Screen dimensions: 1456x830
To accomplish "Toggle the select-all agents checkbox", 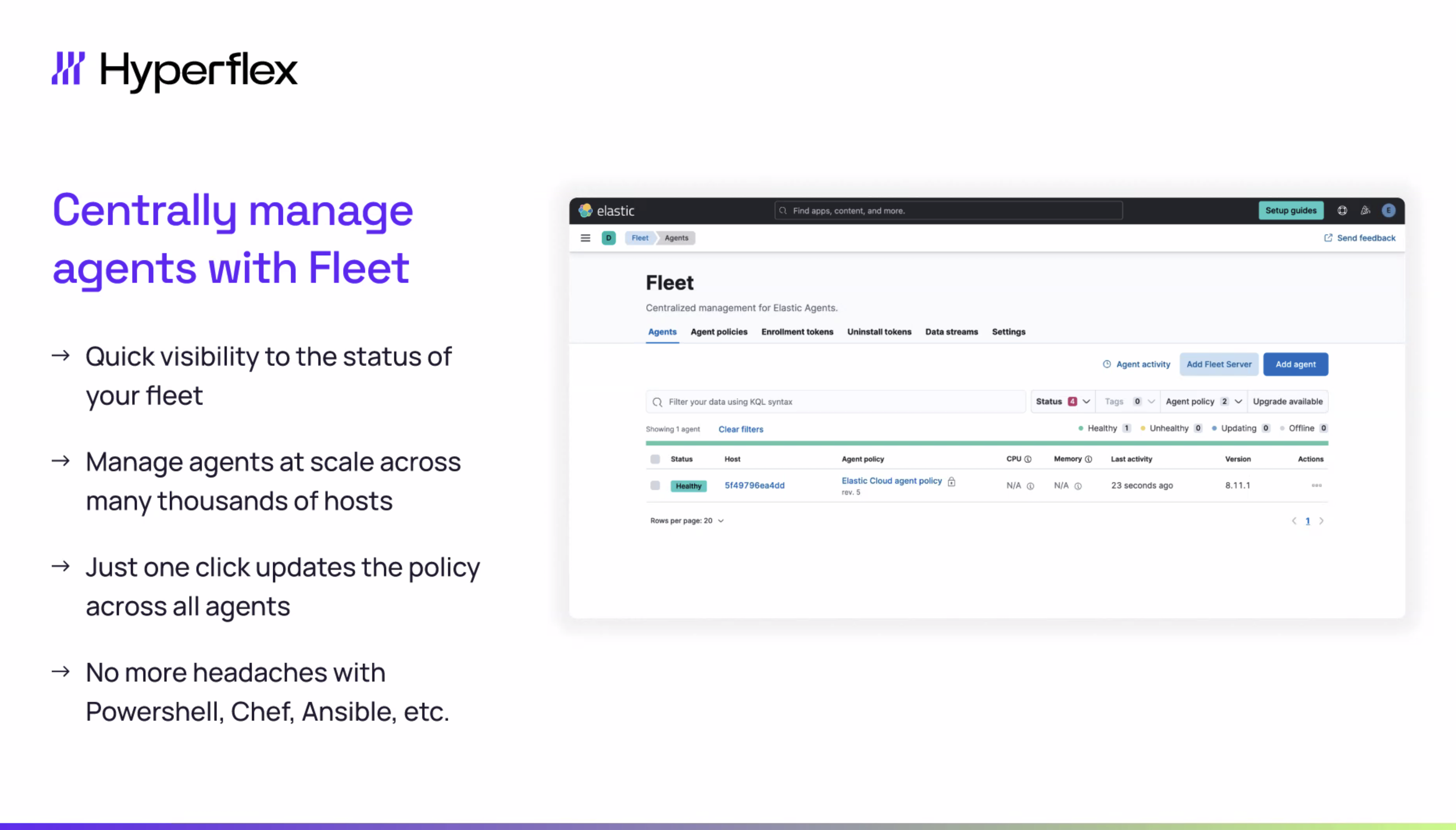I will click(x=655, y=459).
